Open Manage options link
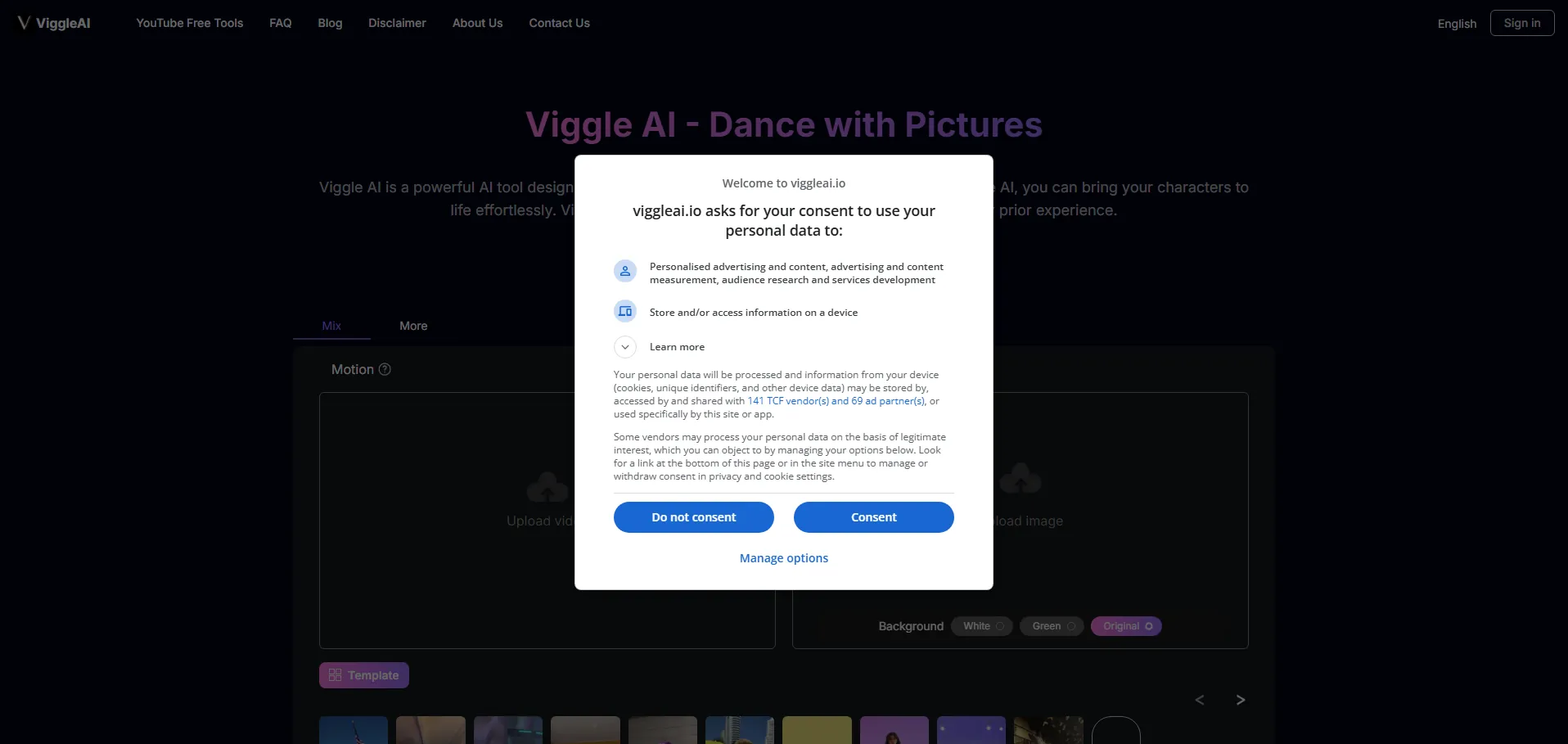This screenshot has height=744, width=1568. pos(784,558)
